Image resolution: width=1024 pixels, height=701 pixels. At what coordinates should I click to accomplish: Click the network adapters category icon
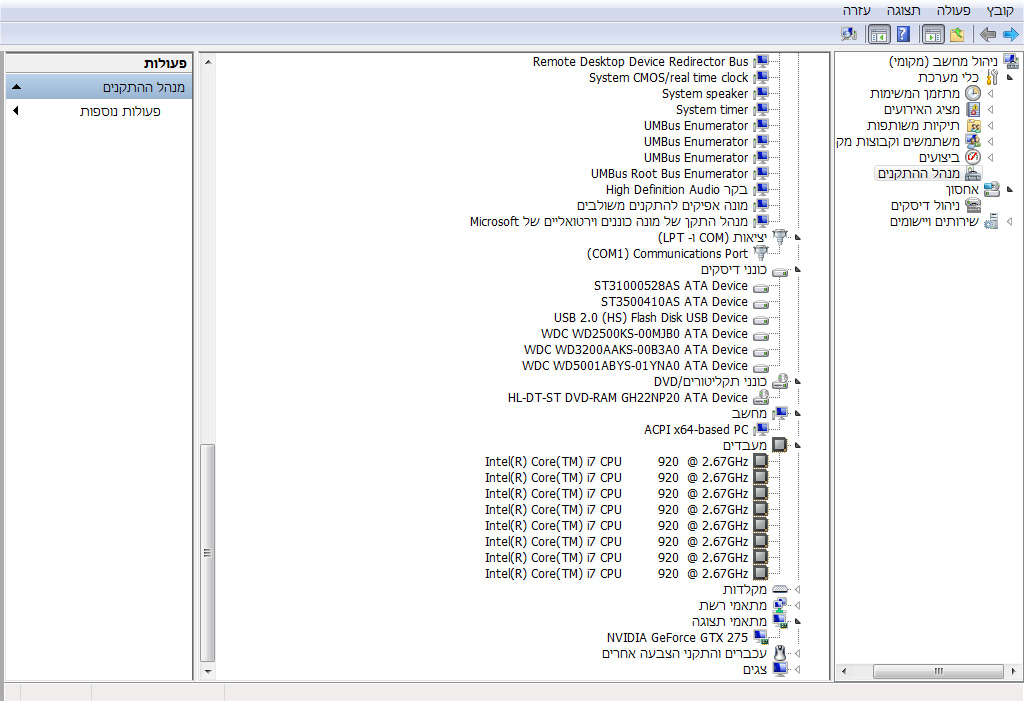pyautogui.click(x=780, y=606)
